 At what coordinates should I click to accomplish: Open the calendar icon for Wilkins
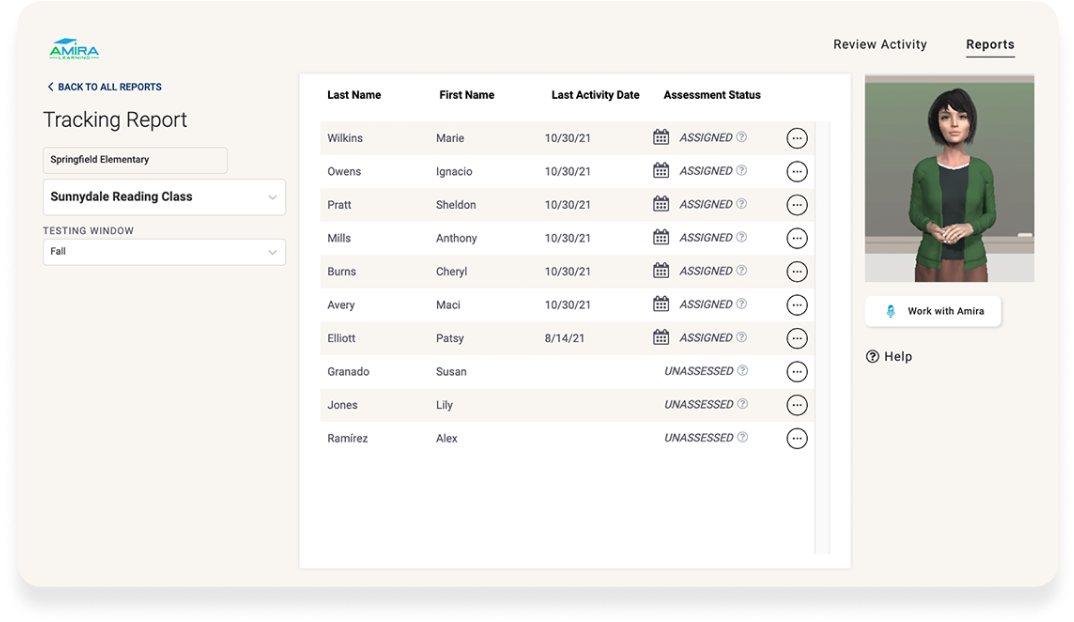point(660,137)
